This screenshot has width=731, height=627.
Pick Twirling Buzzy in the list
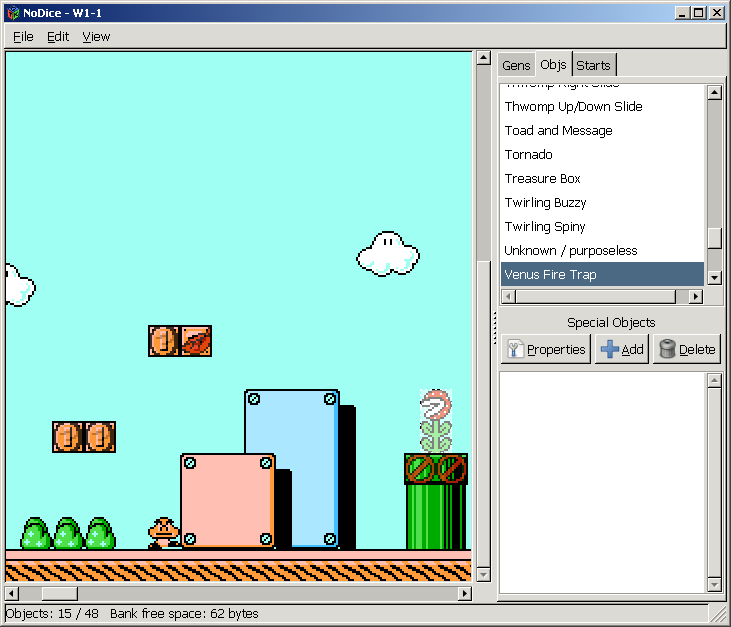click(x=601, y=203)
